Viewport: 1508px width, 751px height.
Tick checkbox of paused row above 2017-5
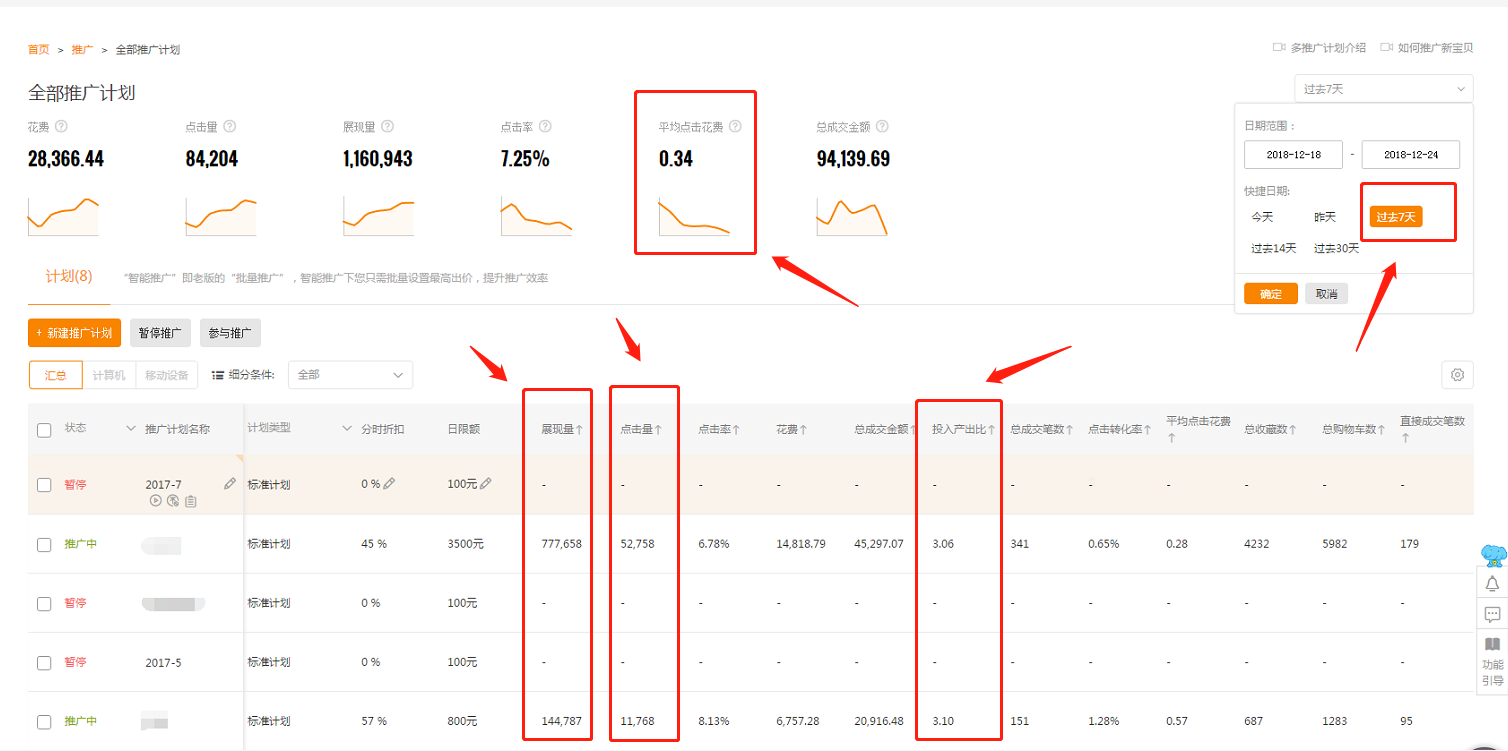(44, 604)
